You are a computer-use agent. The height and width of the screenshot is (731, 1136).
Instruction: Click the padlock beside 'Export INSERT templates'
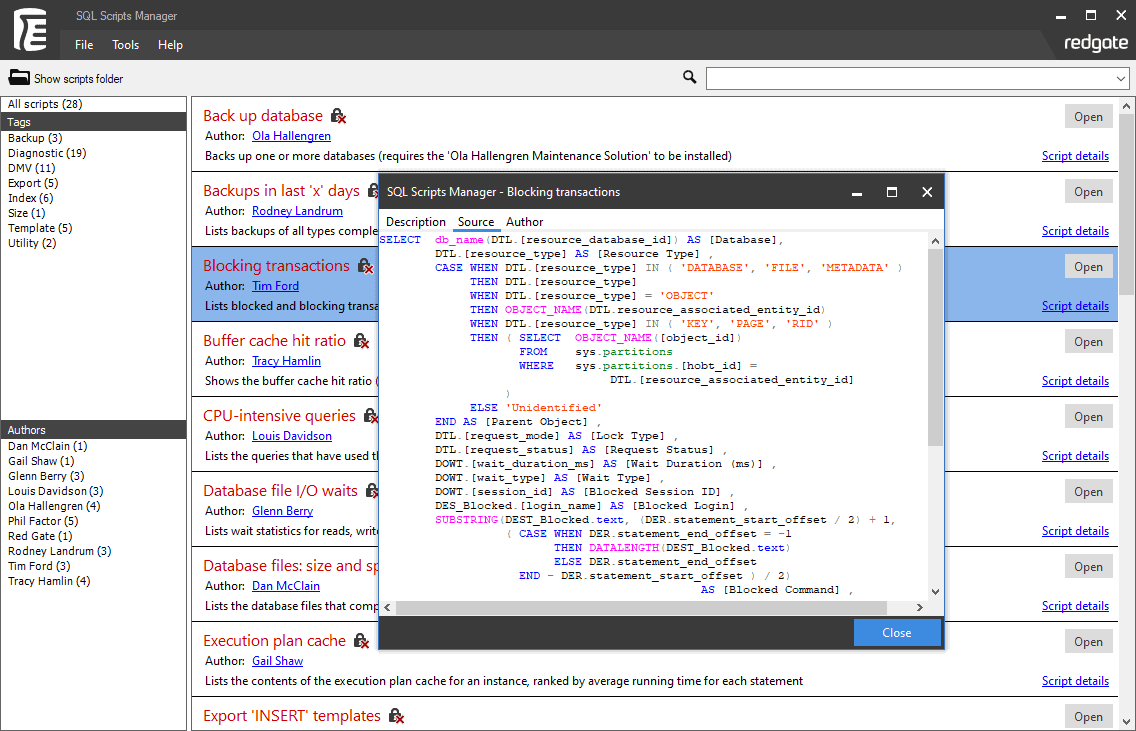point(395,716)
